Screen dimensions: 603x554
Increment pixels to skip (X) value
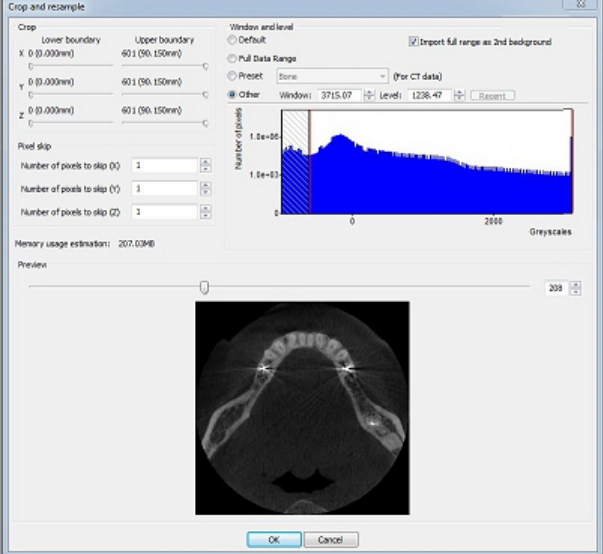pos(206,162)
